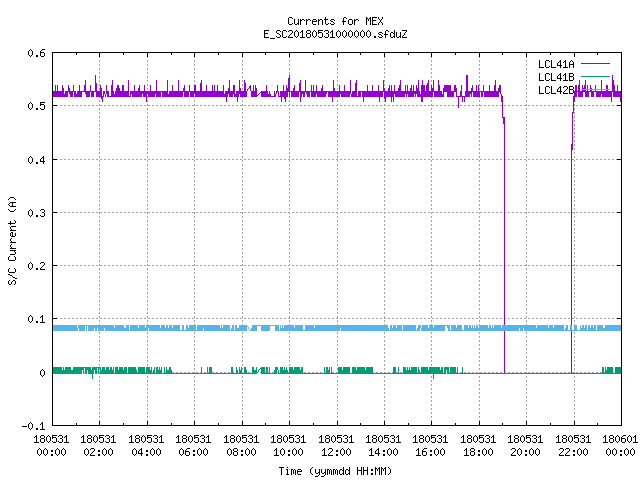Viewport: 640px width, 480px height.
Task: Click the y-axis tick value 0.1
Action: (36, 319)
